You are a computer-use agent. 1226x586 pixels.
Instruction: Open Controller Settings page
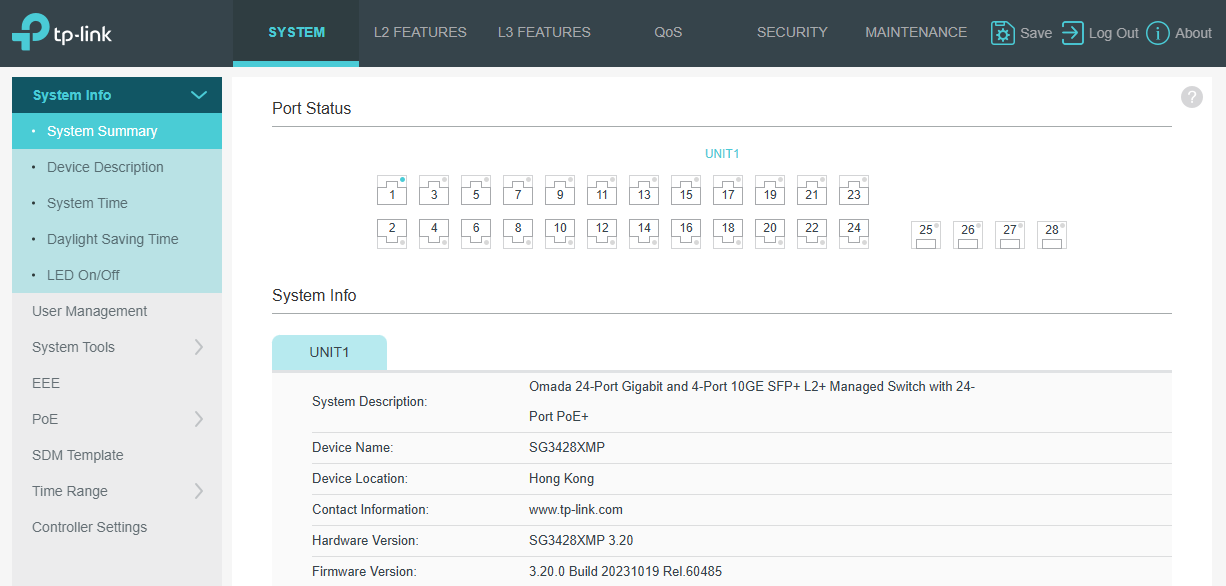(x=117, y=527)
